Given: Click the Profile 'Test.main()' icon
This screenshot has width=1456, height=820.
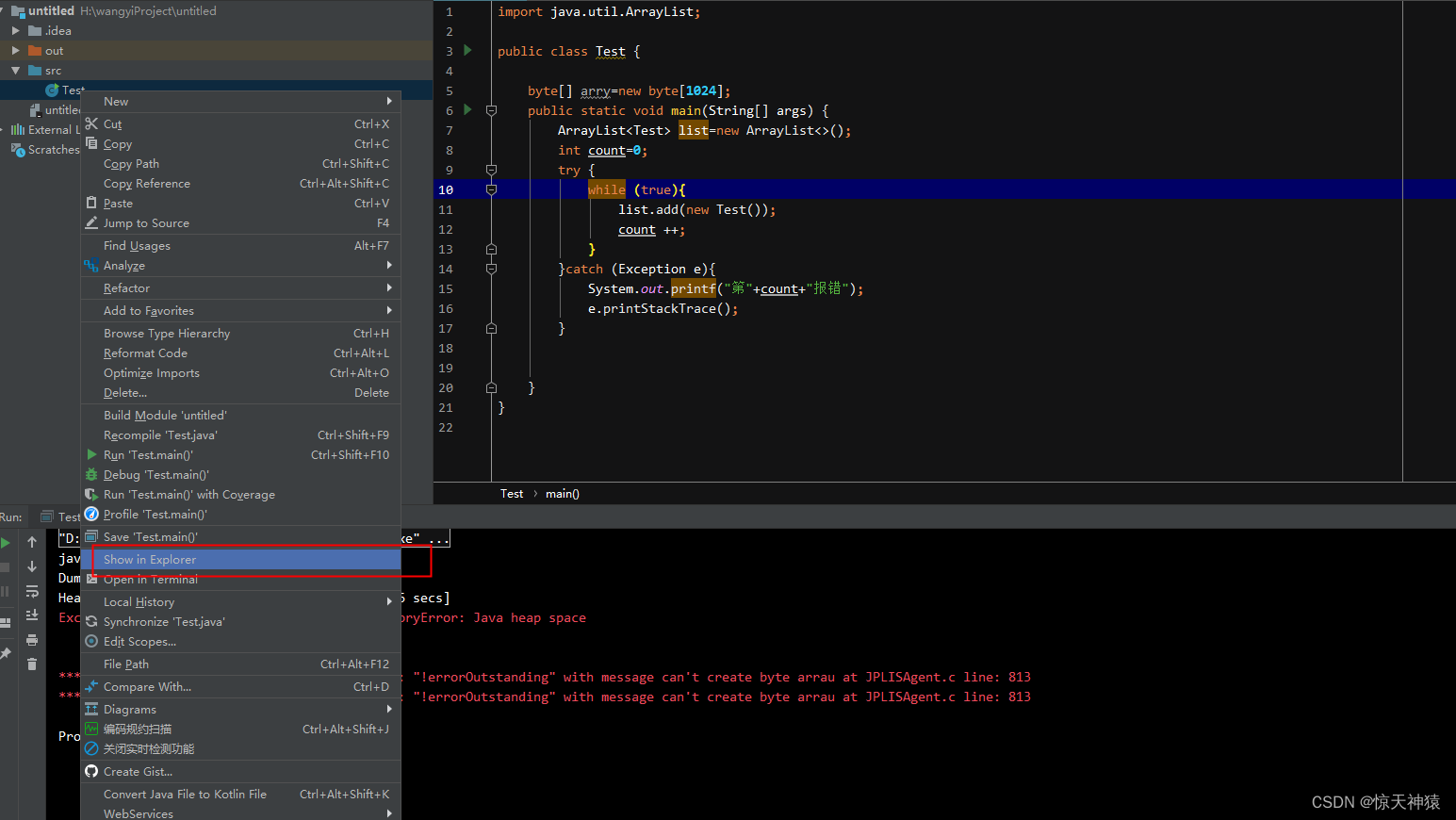Looking at the screenshot, I should tap(91, 514).
